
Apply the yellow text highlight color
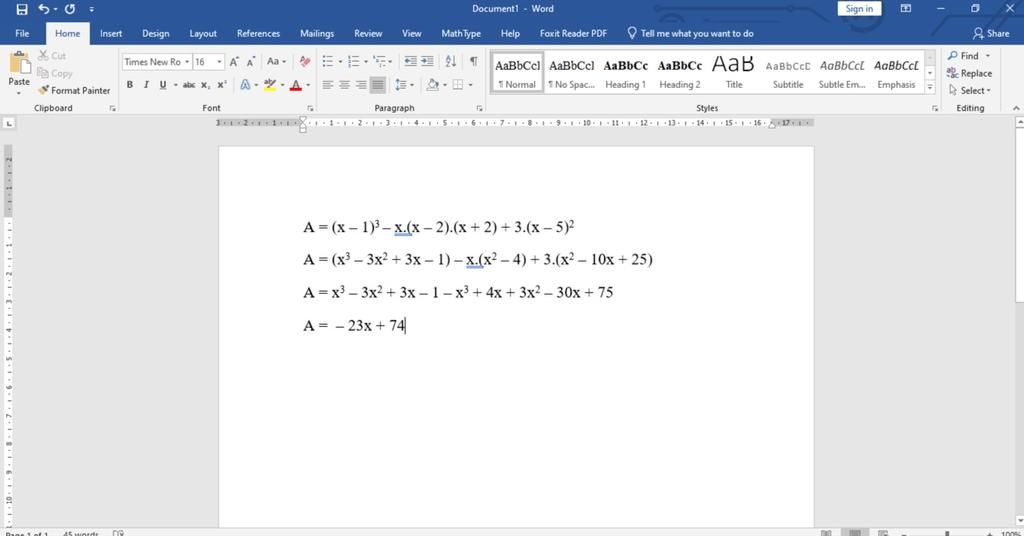tap(270, 85)
